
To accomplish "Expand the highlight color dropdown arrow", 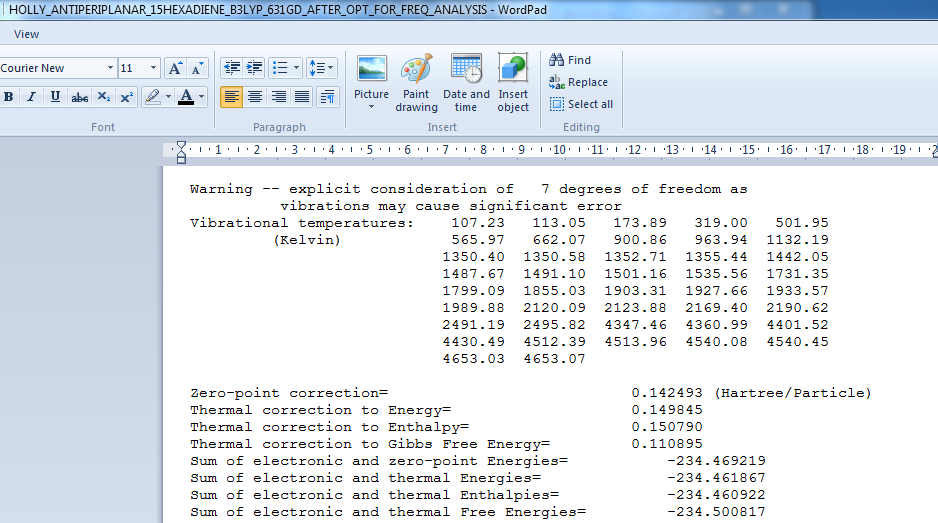I will pos(168,97).
